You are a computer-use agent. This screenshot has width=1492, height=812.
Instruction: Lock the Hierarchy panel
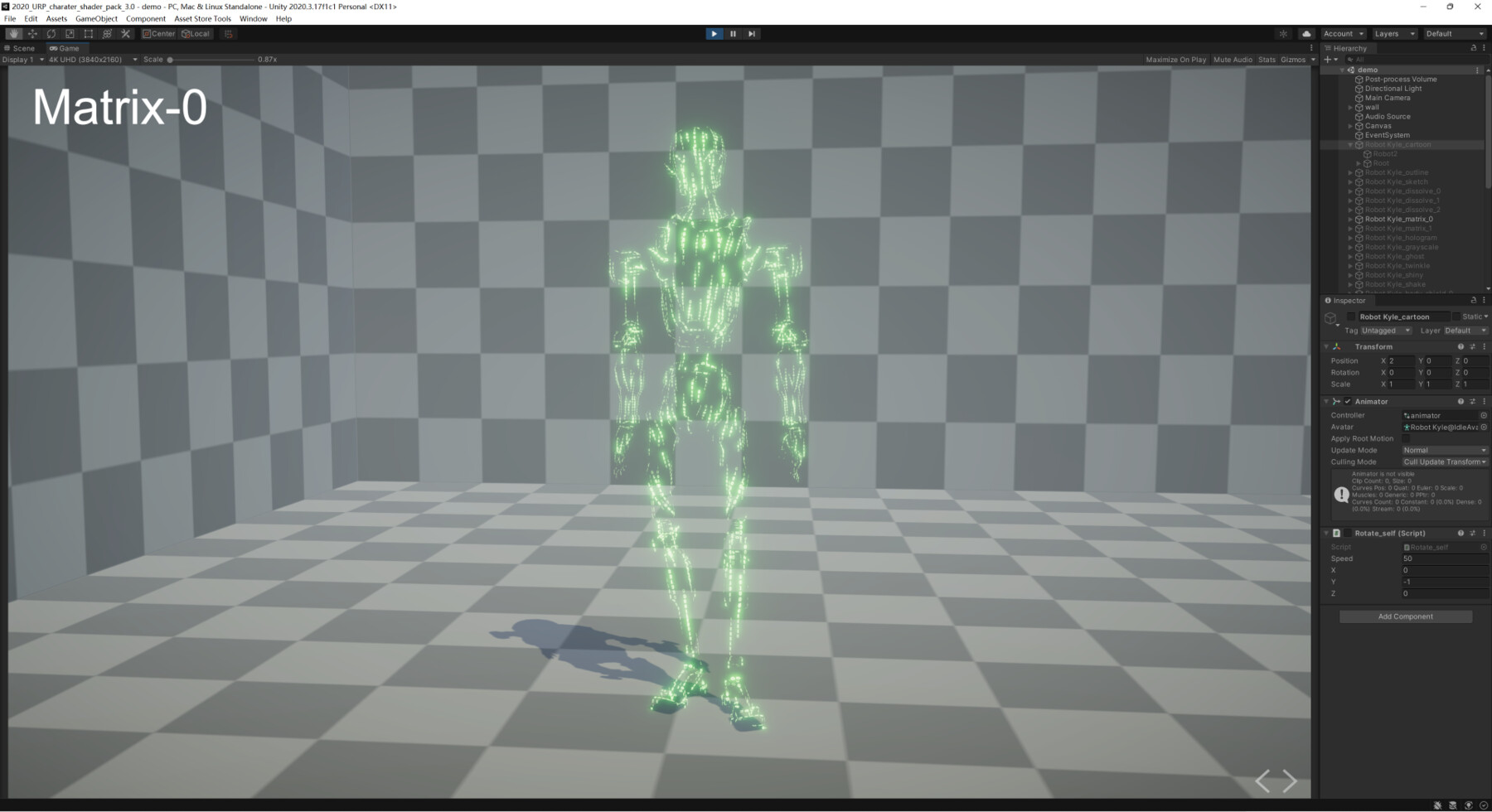1473,48
